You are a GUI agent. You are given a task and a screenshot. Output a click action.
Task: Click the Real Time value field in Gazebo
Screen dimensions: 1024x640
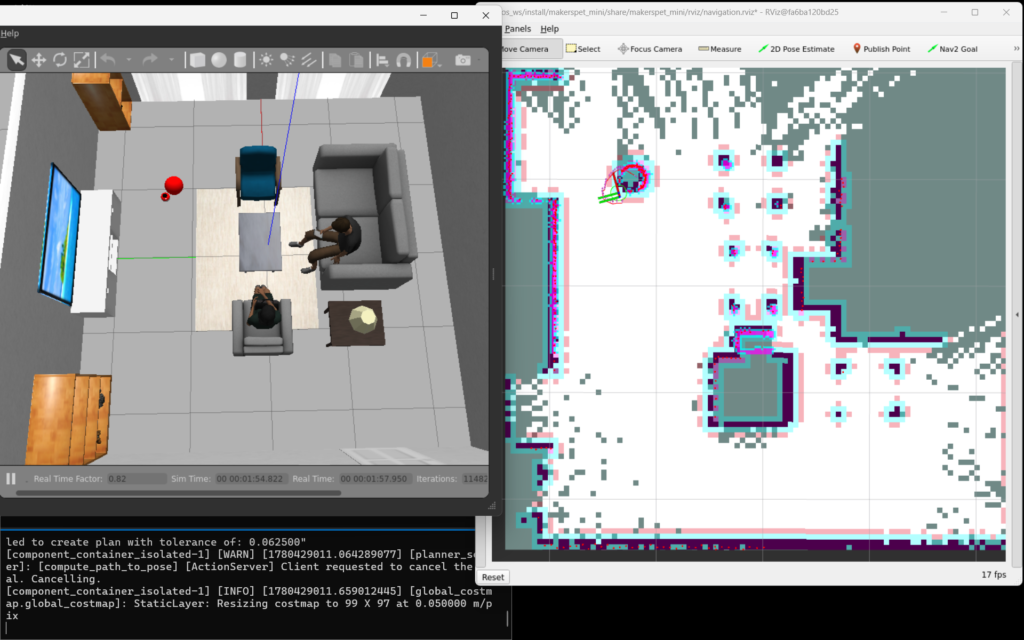(x=375, y=479)
